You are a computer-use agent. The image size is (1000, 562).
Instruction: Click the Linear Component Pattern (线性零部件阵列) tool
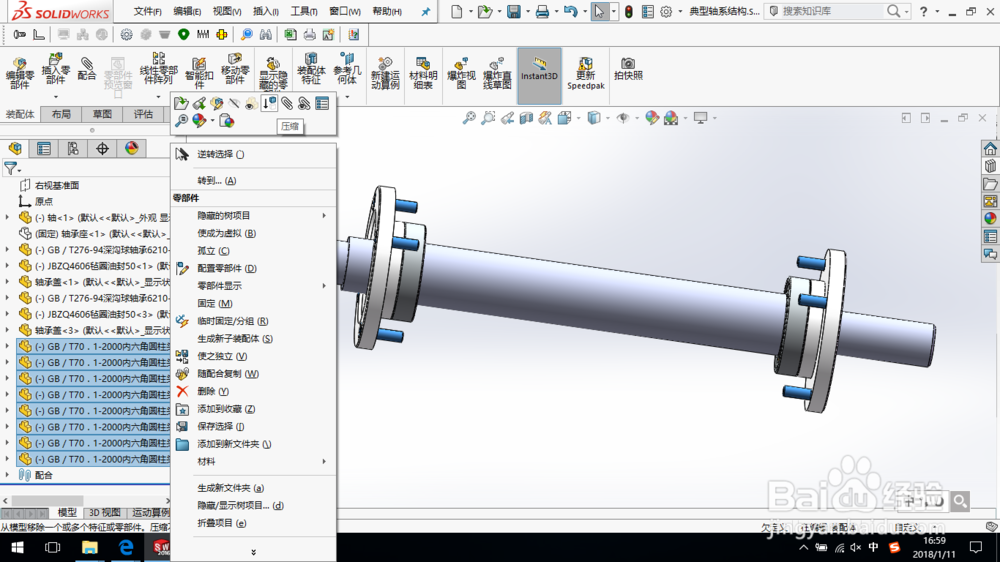158,69
